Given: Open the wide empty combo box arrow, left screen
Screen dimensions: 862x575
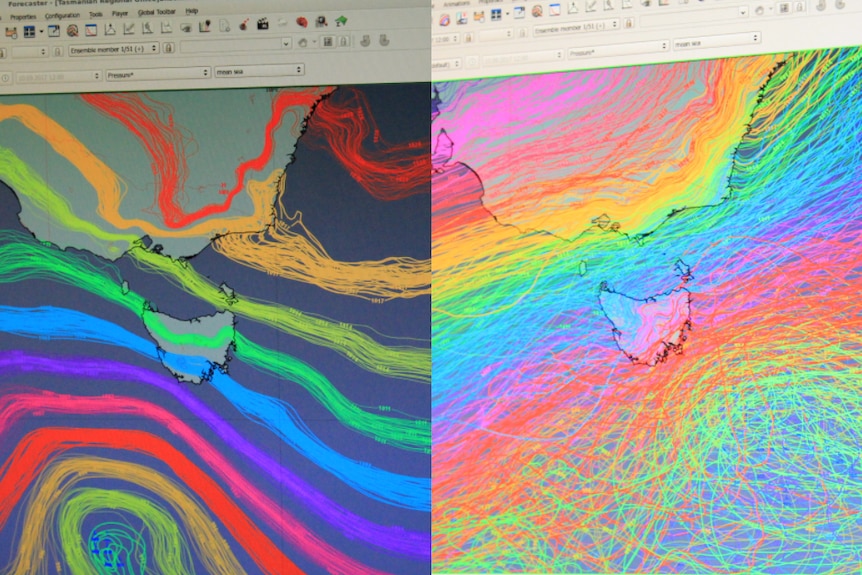Looking at the screenshot, I should pos(286,43).
